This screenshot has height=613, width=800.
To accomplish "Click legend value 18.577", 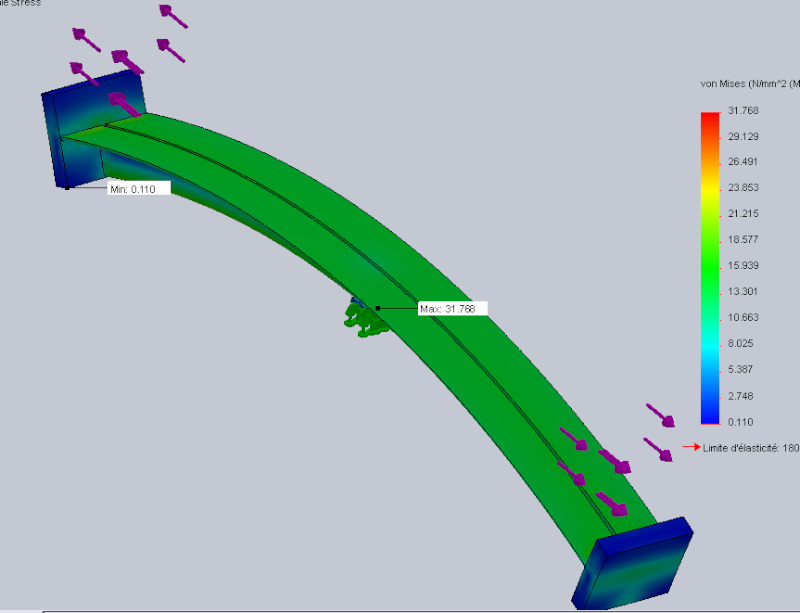I will (743, 240).
